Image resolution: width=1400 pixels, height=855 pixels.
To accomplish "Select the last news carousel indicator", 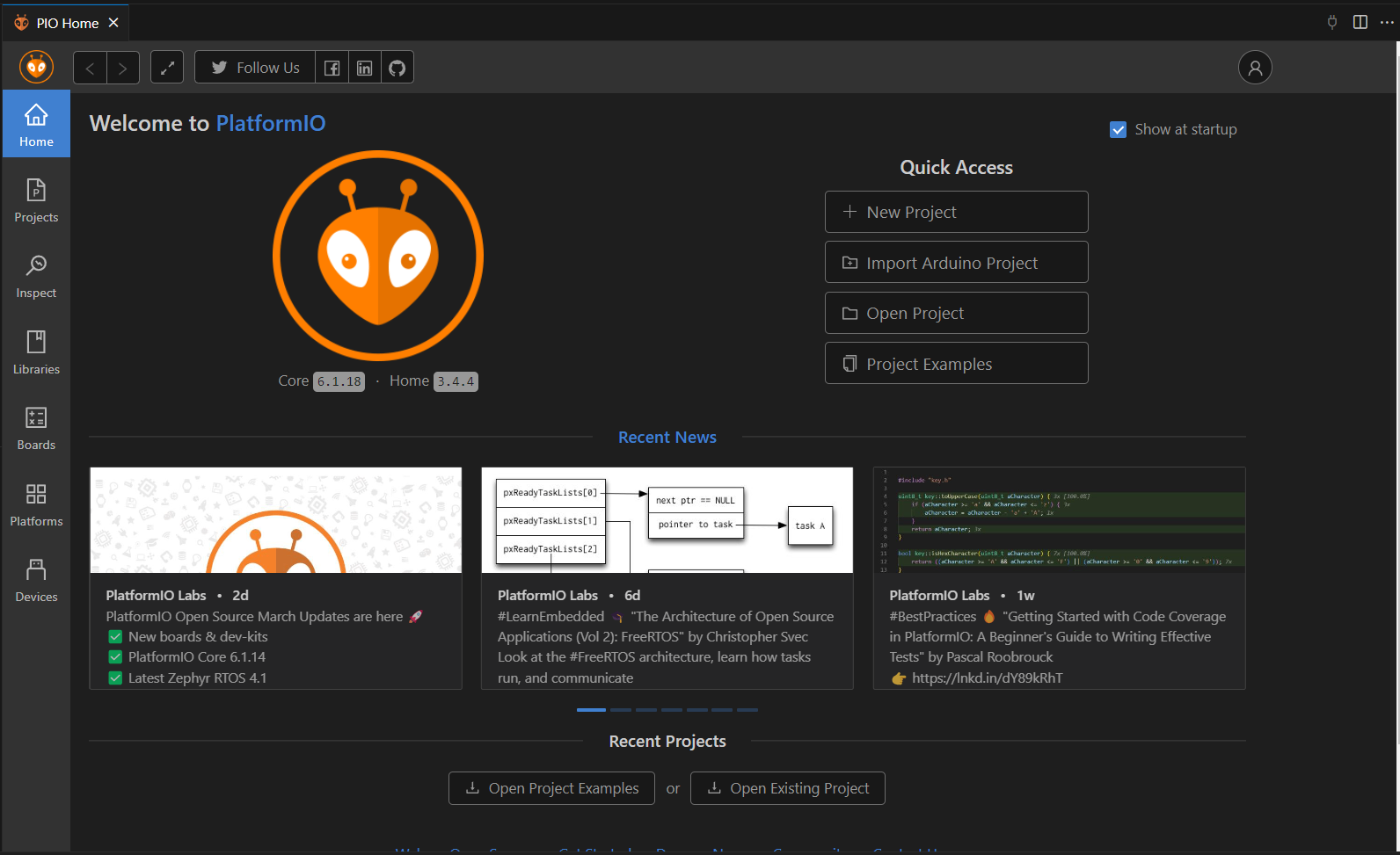I will click(747, 710).
